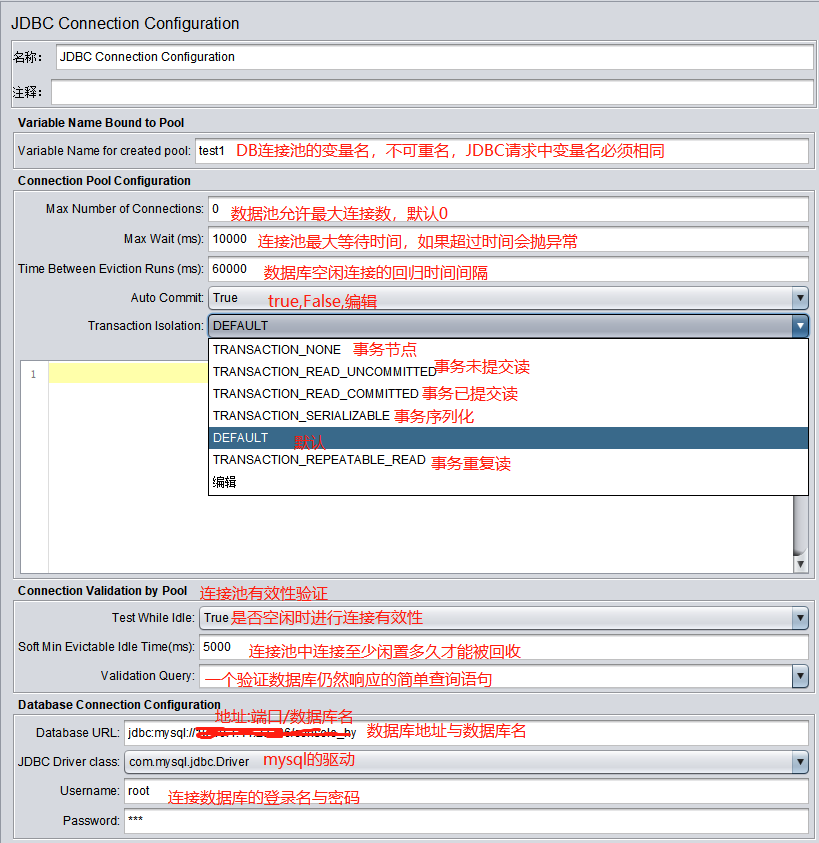Click the editor vertical scrollbar thumb

click(x=800, y=526)
